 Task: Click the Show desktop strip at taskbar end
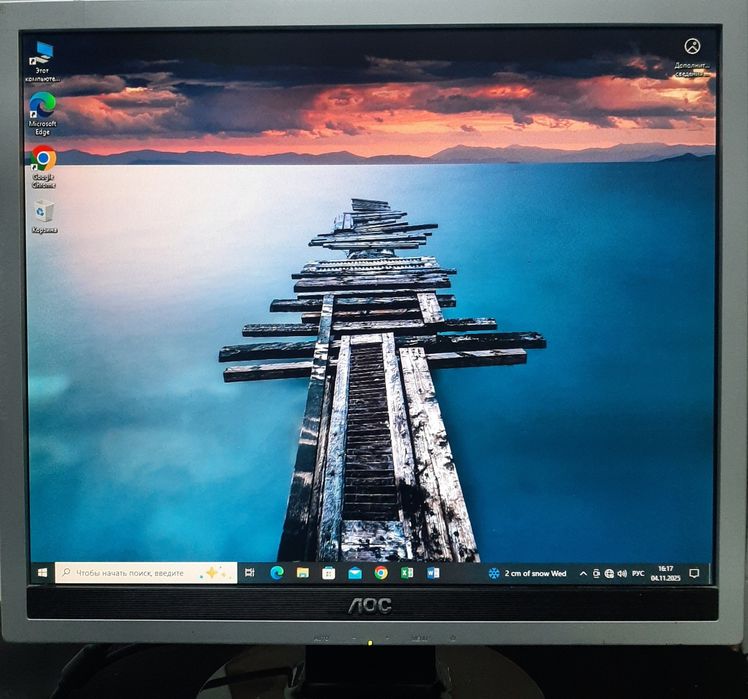[709, 574]
